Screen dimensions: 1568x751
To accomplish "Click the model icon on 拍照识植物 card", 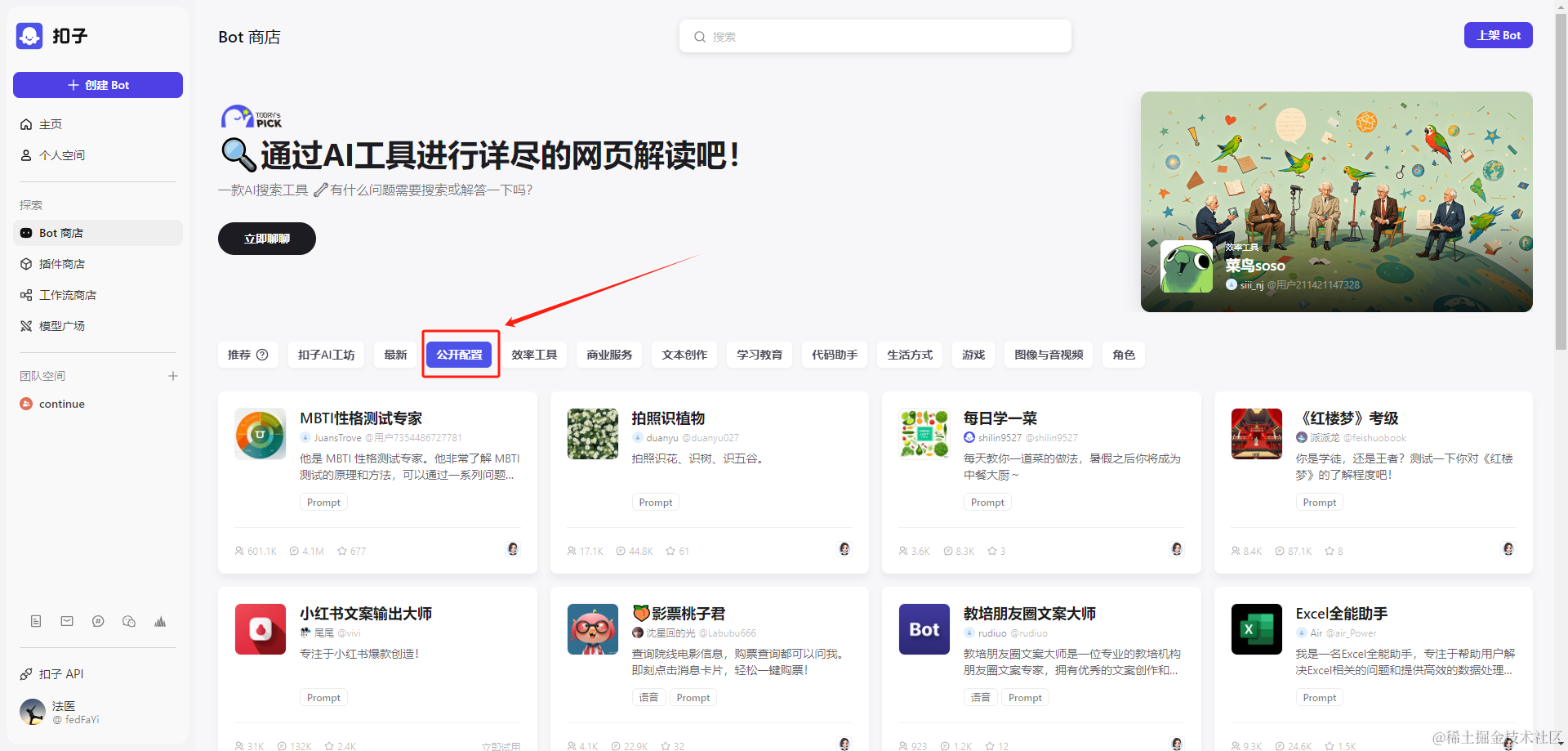I will click(x=844, y=549).
